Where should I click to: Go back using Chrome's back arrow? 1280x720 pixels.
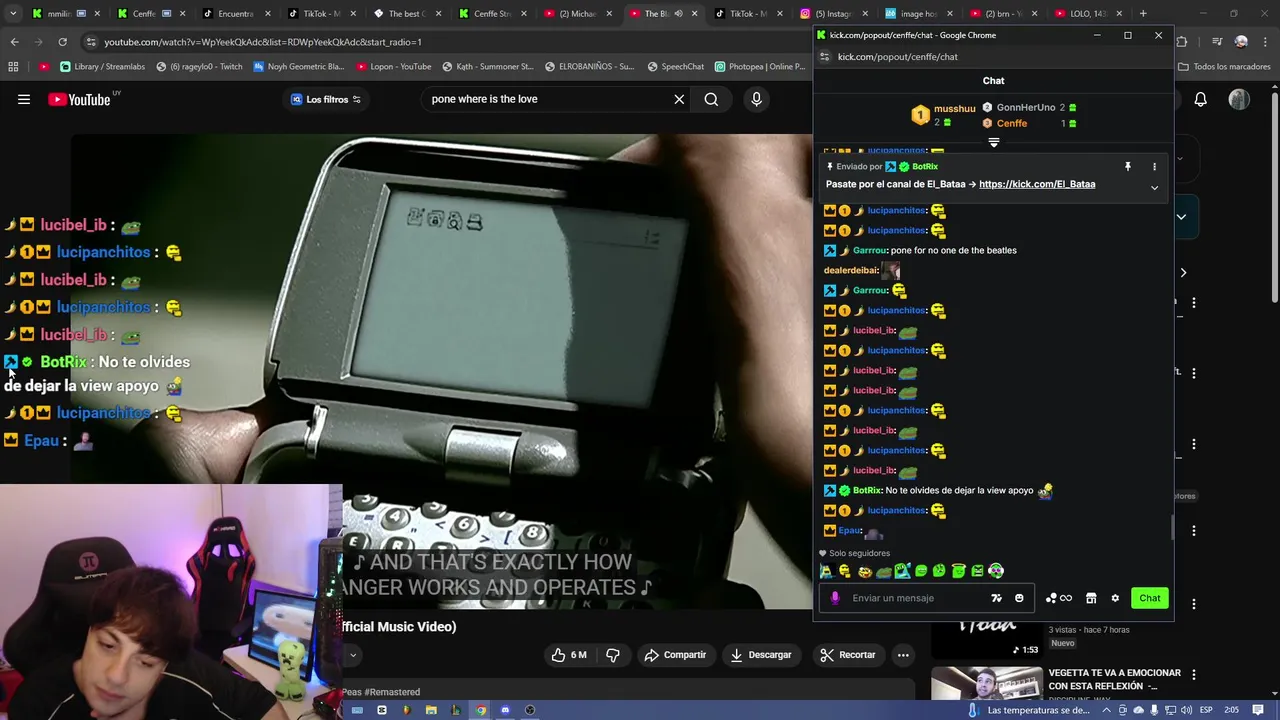click(14, 42)
